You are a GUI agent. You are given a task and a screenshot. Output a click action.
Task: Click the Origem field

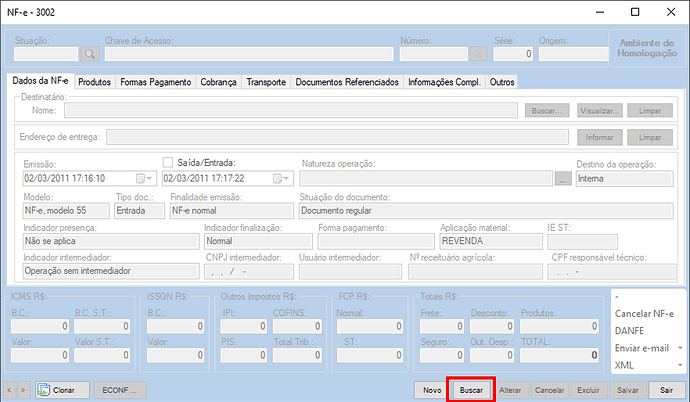573,54
